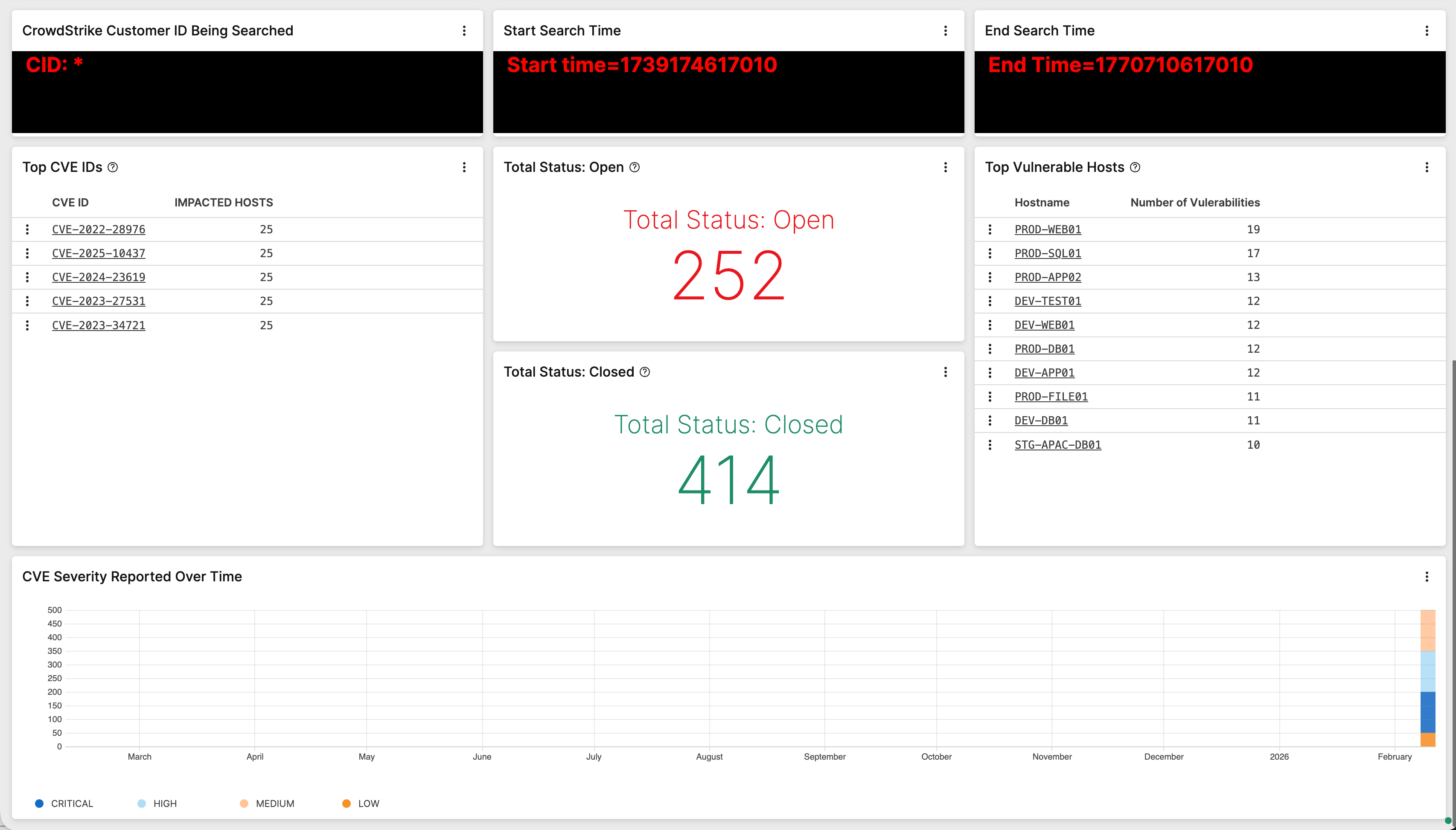This screenshot has height=830, width=1456.
Task: Open row actions for CVE-2022-28976
Action: click(x=28, y=229)
